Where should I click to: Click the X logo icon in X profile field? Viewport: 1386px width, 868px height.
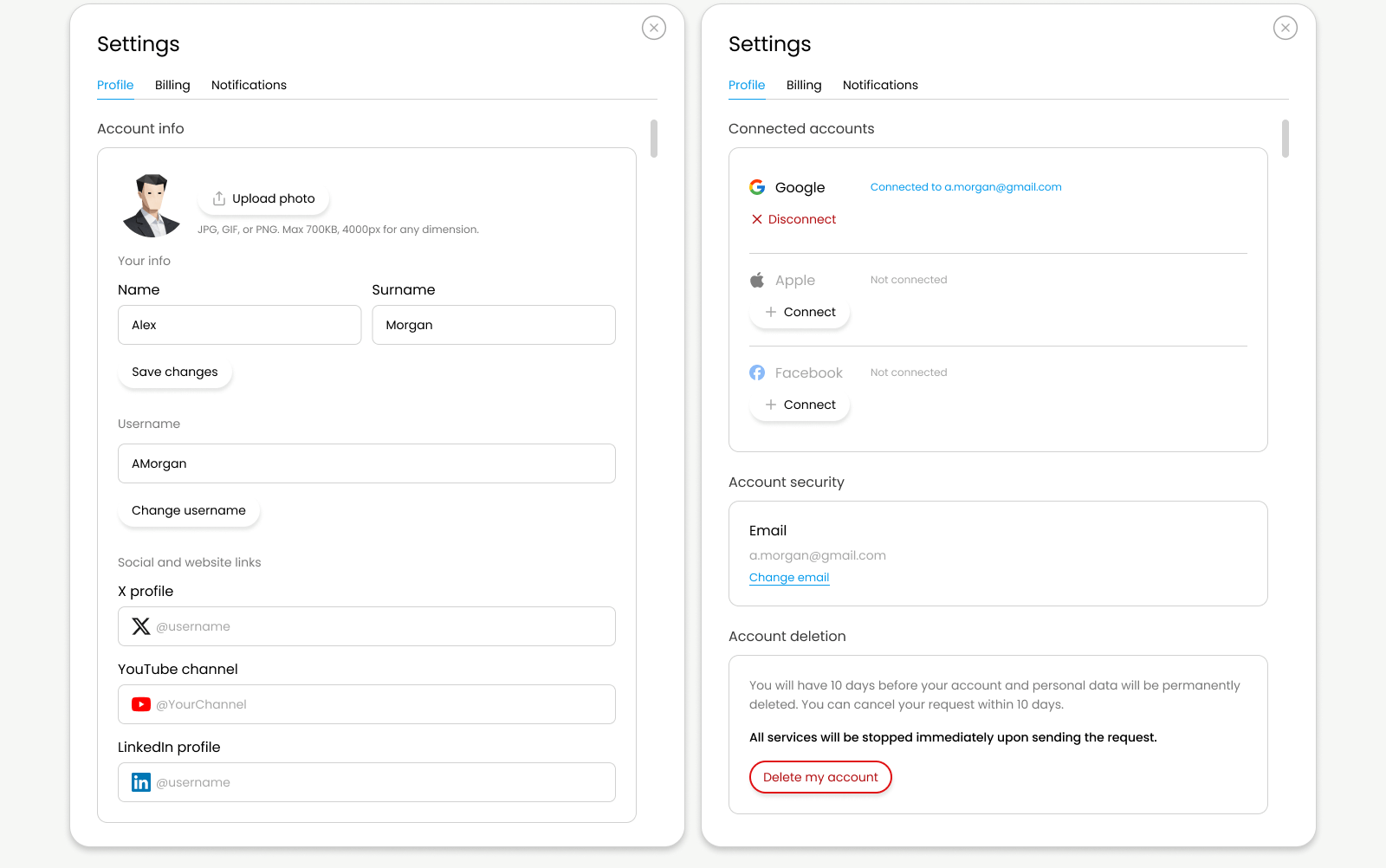pyautogui.click(x=141, y=626)
